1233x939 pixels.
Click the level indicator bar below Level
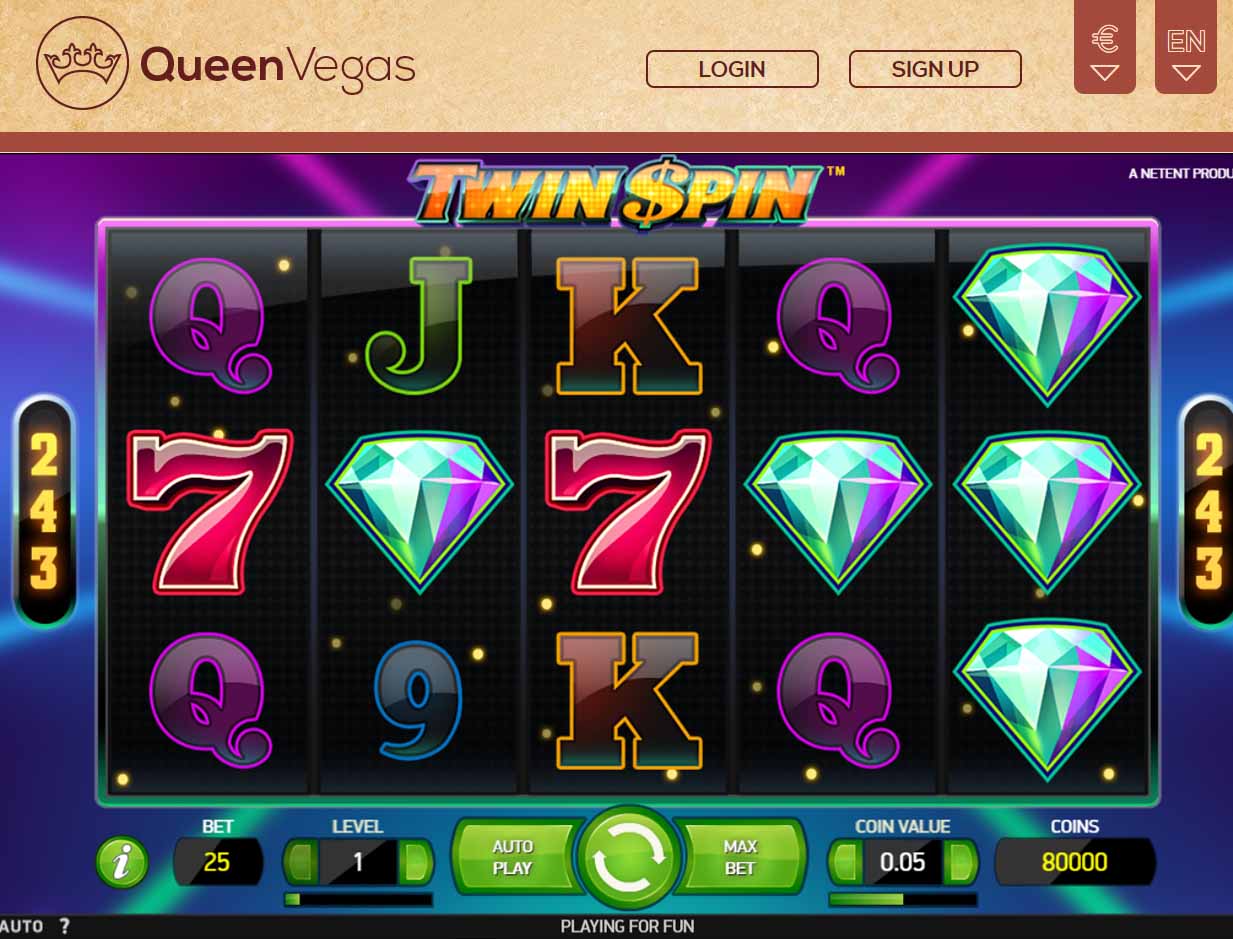(x=358, y=899)
